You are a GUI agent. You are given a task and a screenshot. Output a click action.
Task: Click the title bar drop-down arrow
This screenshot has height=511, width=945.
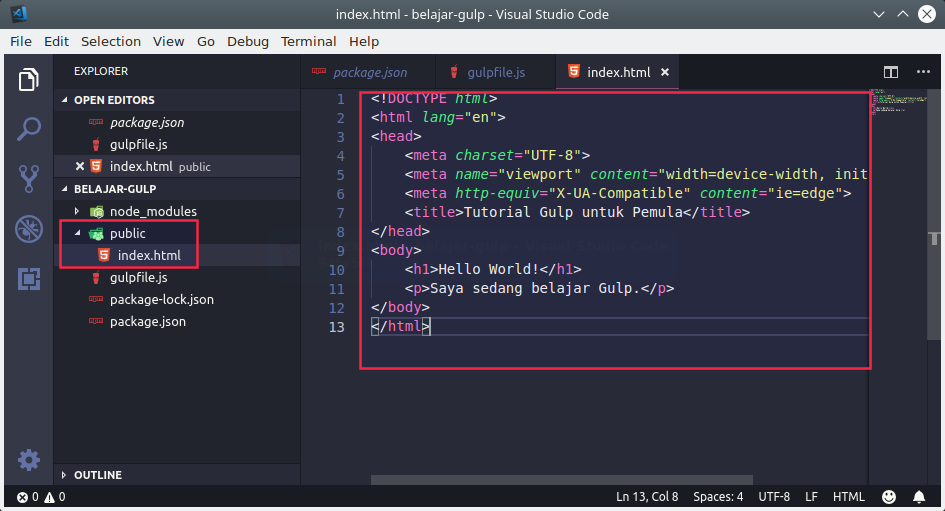coord(879,14)
